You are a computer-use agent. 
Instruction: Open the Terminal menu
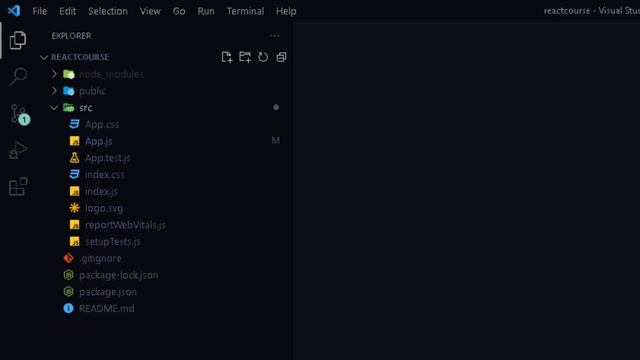click(245, 11)
